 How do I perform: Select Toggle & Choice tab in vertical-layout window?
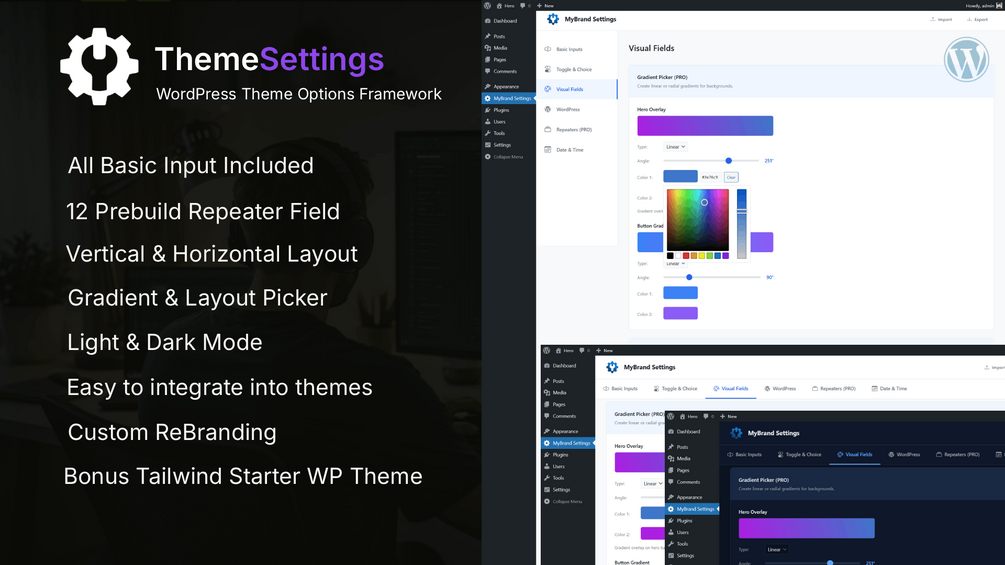tap(577, 69)
